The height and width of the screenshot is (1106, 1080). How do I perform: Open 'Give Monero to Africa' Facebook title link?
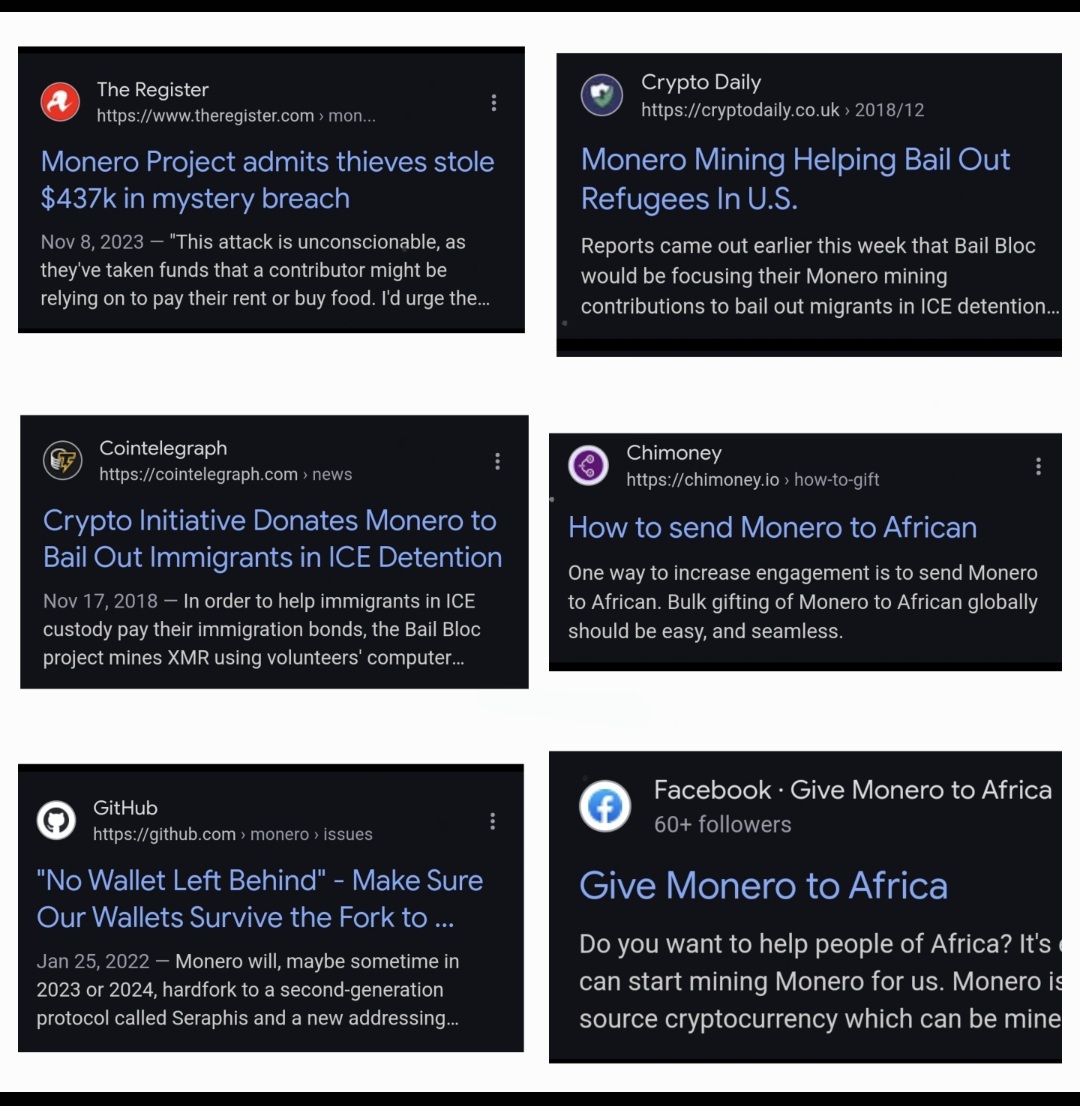[x=763, y=886]
